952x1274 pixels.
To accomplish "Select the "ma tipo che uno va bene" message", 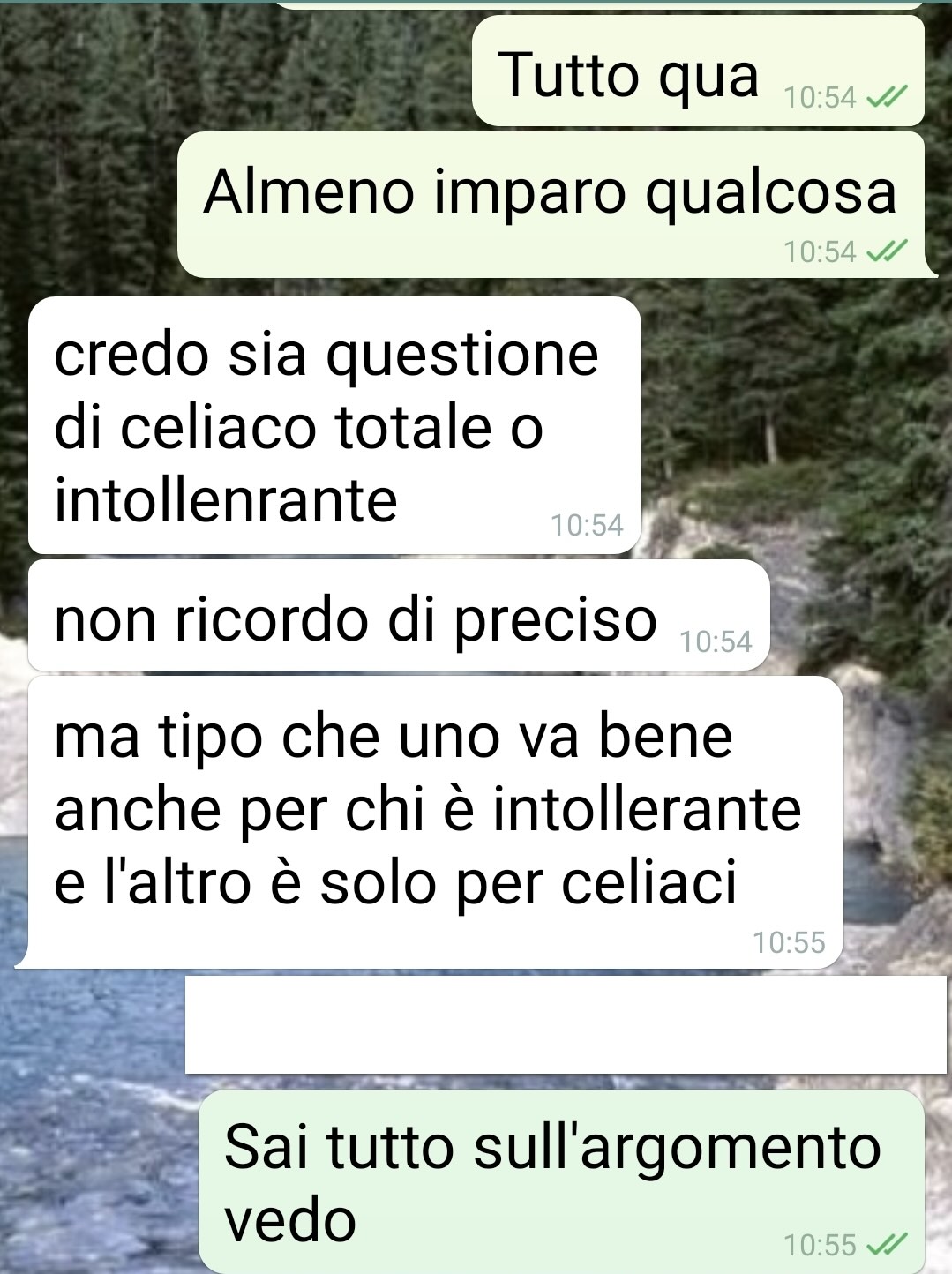I will click(x=429, y=822).
